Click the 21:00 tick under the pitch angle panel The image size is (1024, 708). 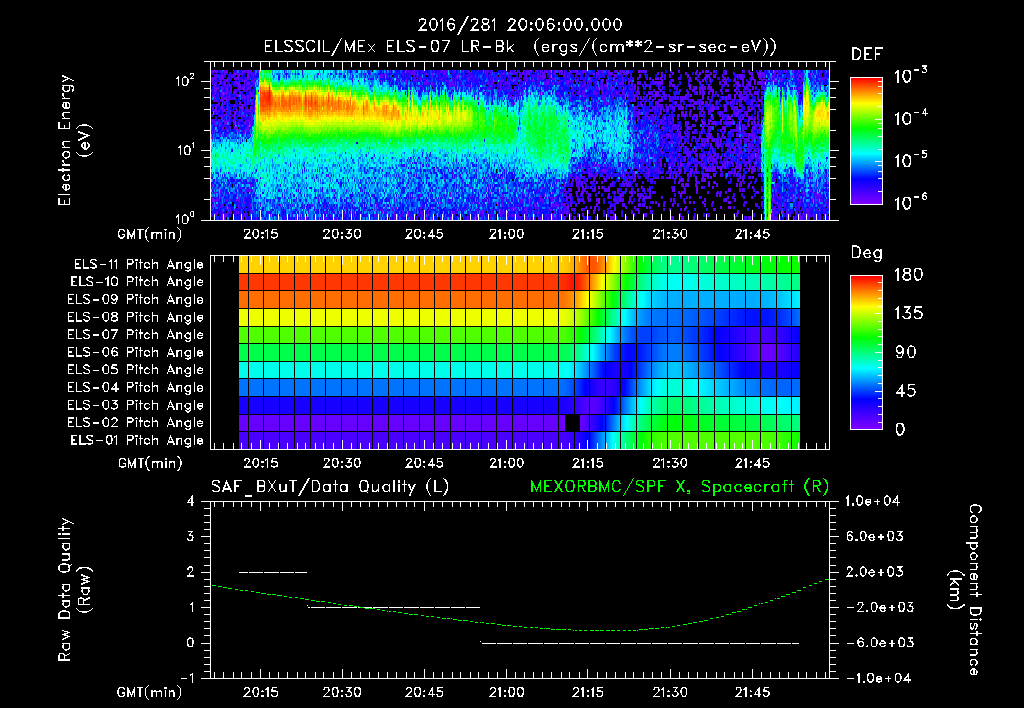point(506,463)
